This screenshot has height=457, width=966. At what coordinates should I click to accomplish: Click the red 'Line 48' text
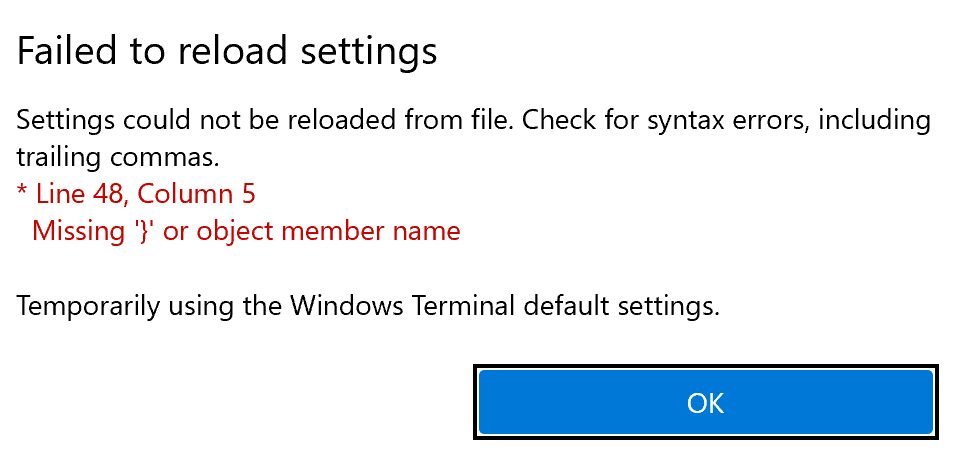83,193
